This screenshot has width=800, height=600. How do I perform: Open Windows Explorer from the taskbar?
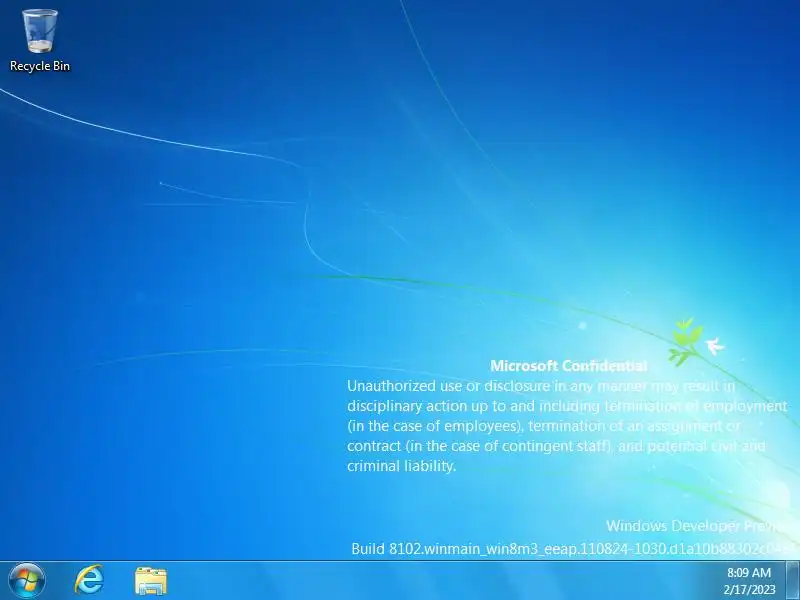(x=151, y=581)
